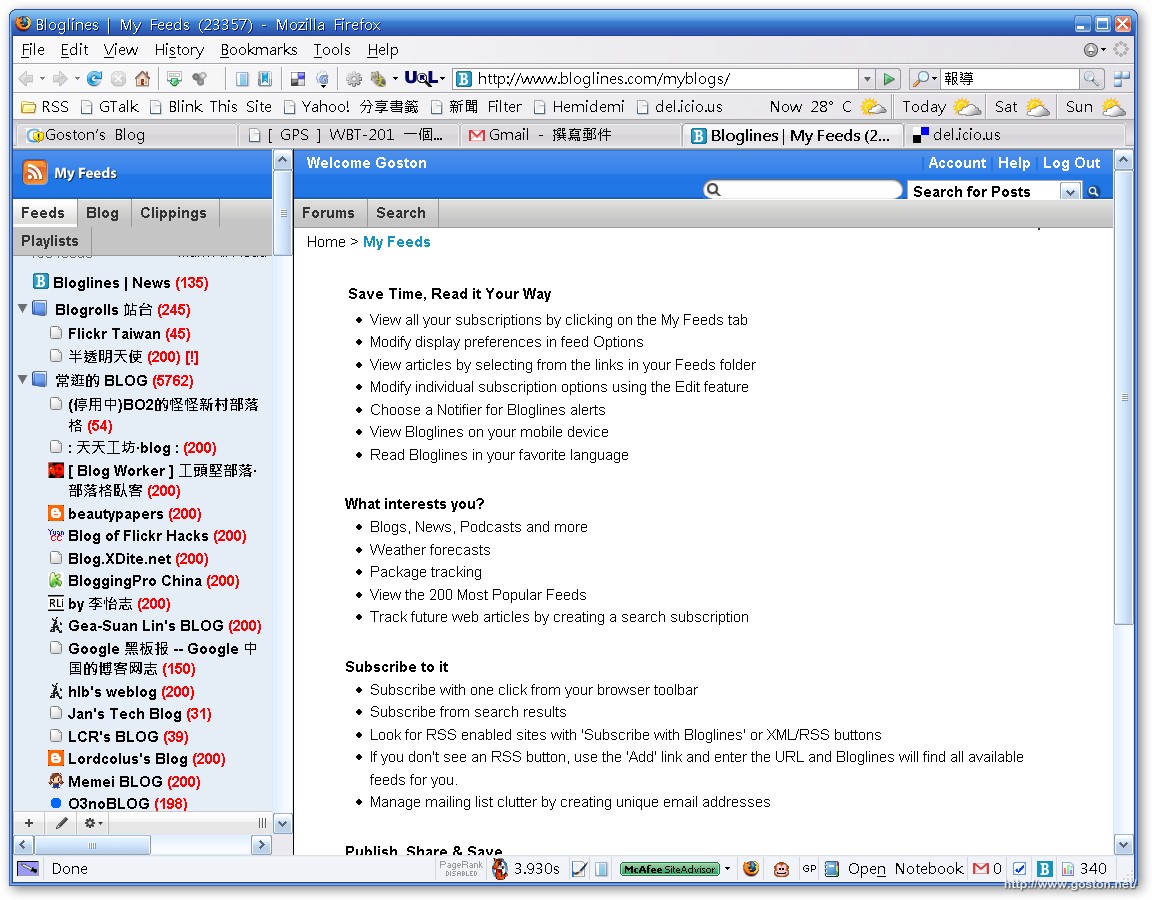Click the pencil edit icon below the feed list
The width and height of the screenshot is (1152, 900).
click(62, 823)
